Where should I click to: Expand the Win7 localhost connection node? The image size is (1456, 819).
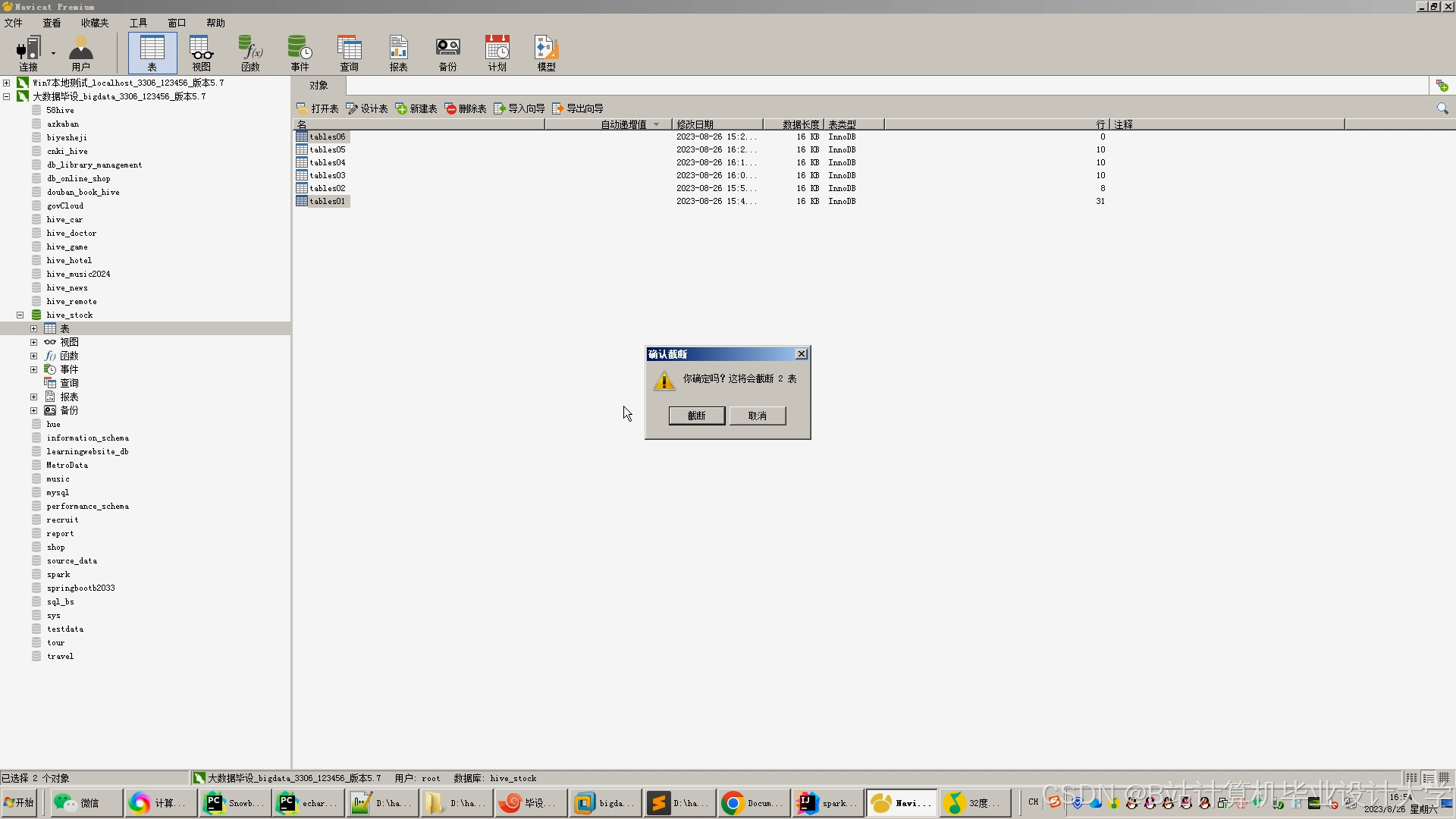(7, 83)
